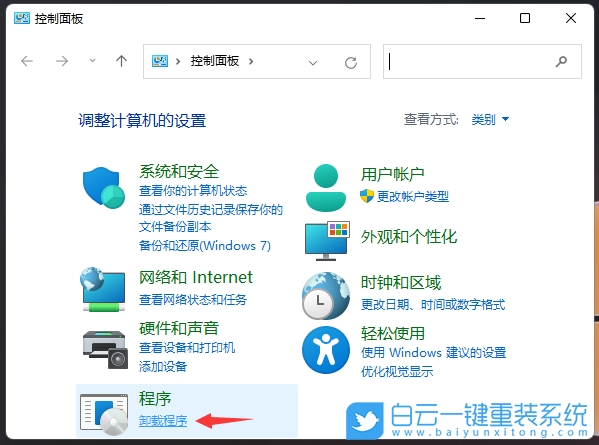This screenshot has width=599, height=445.
Task: Click 控制面板 in the address bar path
Action: (215, 61)
